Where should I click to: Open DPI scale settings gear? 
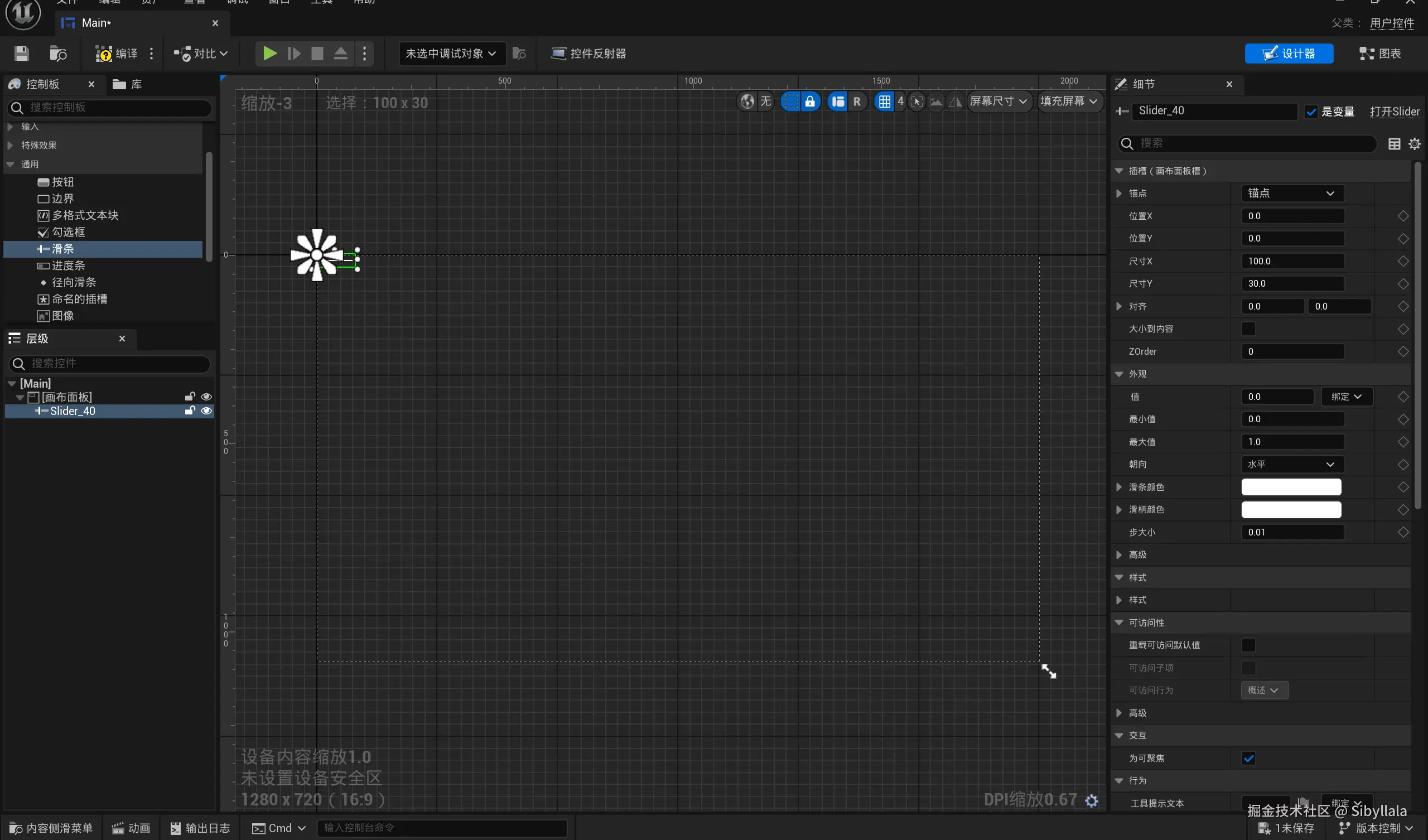tap(1092, 800)
